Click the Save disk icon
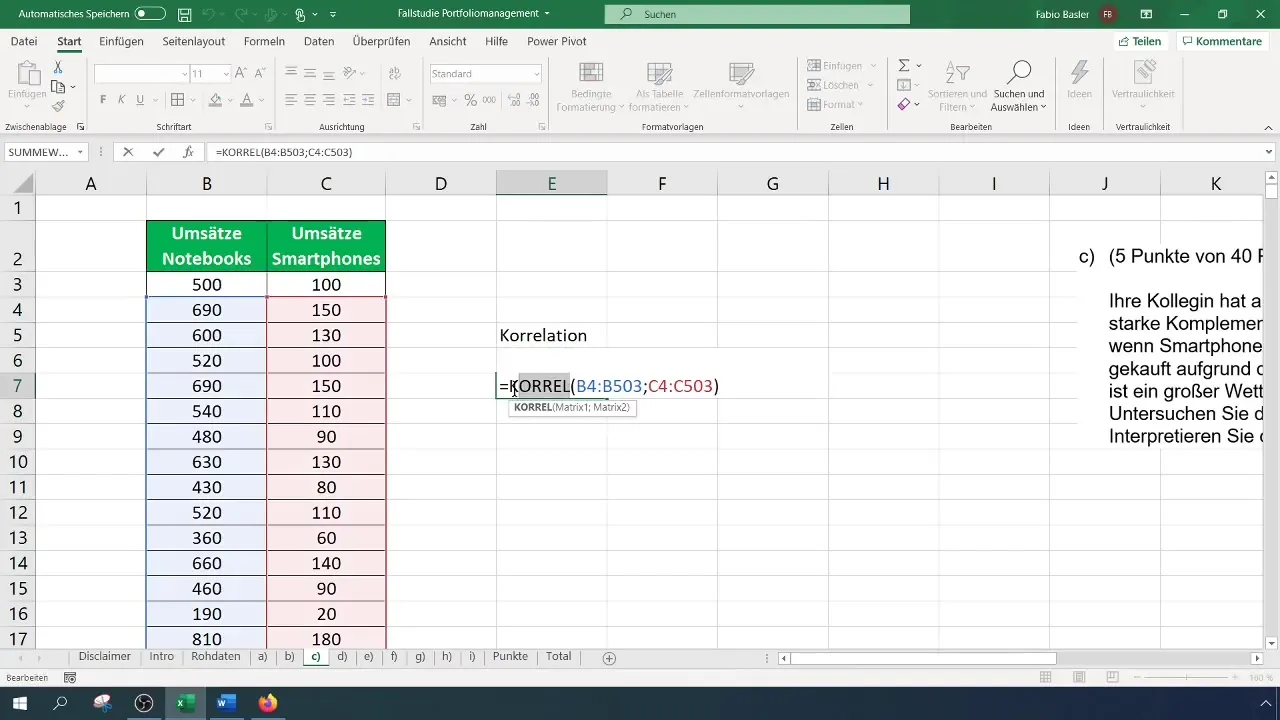Viewport: 1280px width, 720px height. point(184,15)
